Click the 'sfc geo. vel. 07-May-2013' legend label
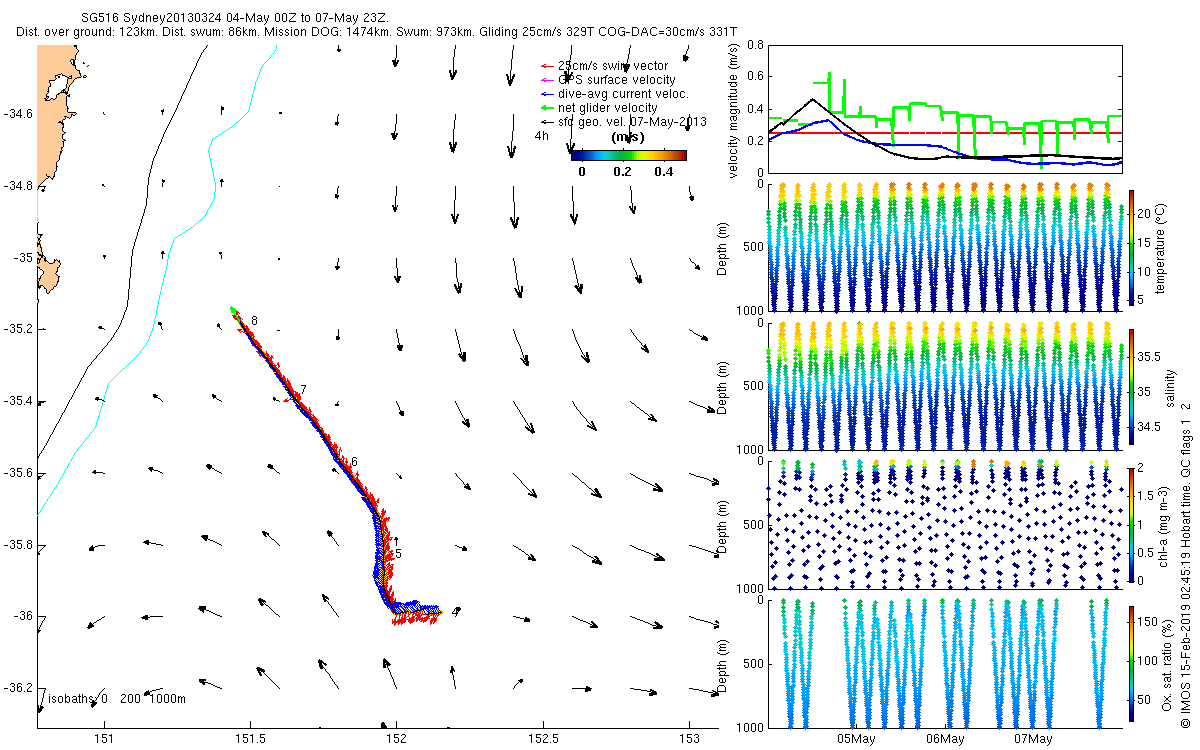Screen dimensions: 1200x750 [x=632, y=122]
